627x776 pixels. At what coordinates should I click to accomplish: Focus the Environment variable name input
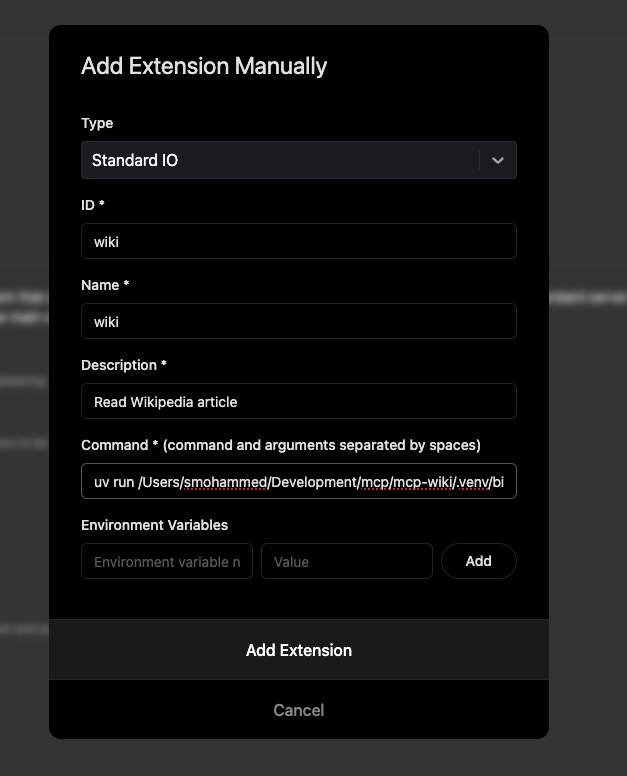pos(167,561)
